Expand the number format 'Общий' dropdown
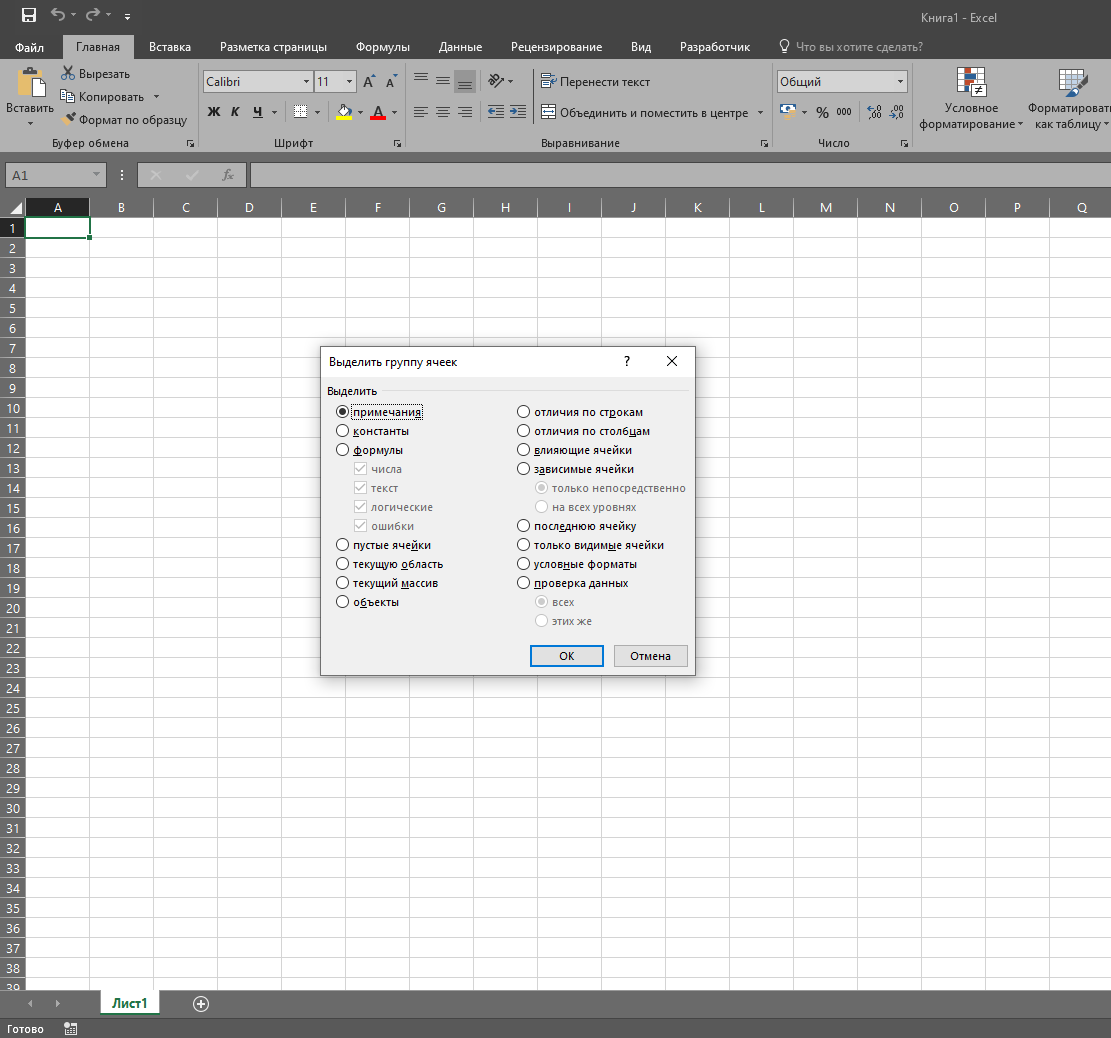The image size is (1111, 1038). click(900, 82)
